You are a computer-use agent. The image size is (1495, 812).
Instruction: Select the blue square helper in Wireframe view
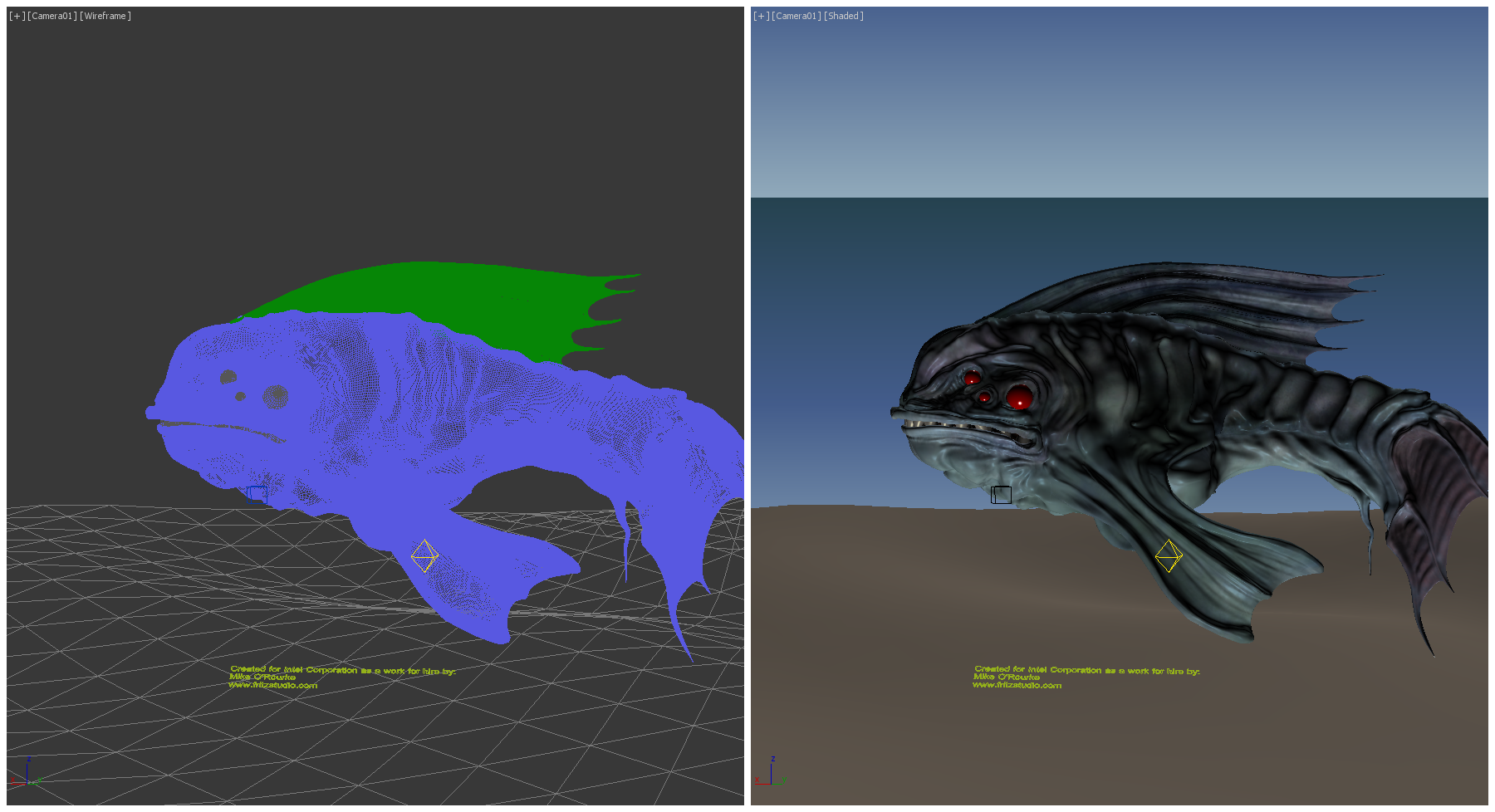(257, 495)
